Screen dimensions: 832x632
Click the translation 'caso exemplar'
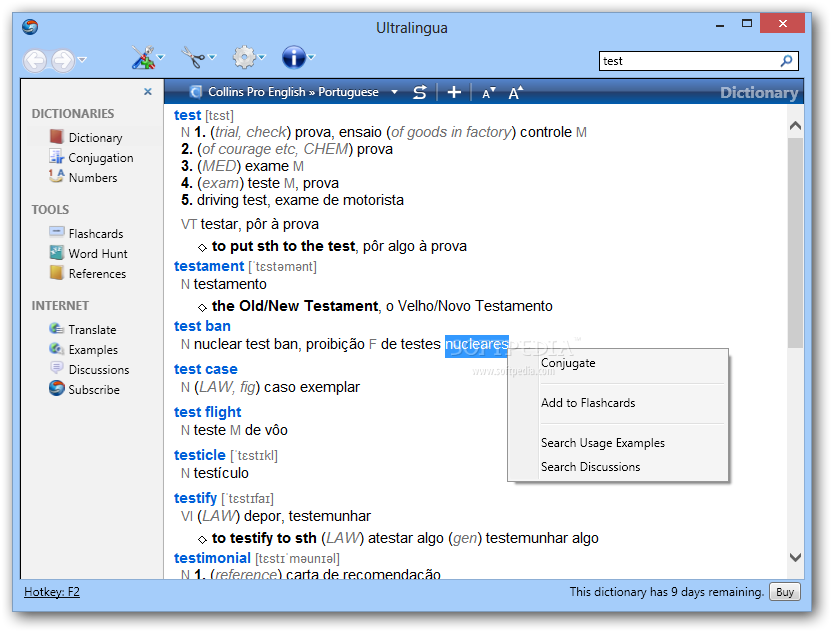point(312,387)
